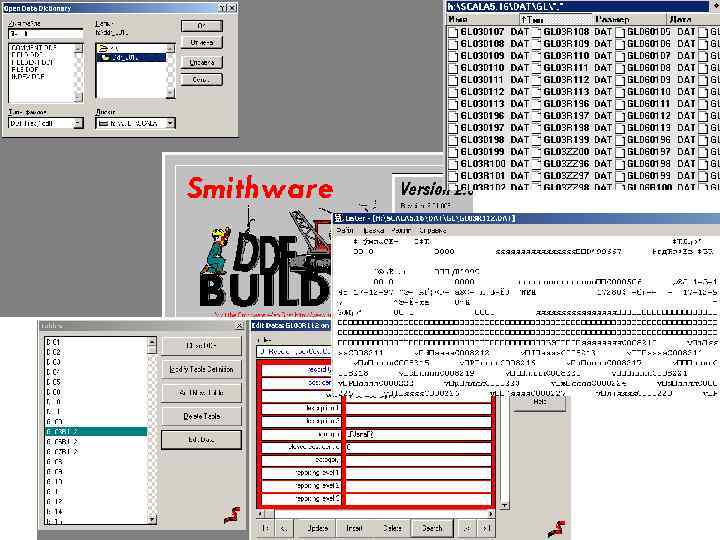Click the Справка button in Open Data Dictionary
The image size is (720, 540).
[202, 62]
